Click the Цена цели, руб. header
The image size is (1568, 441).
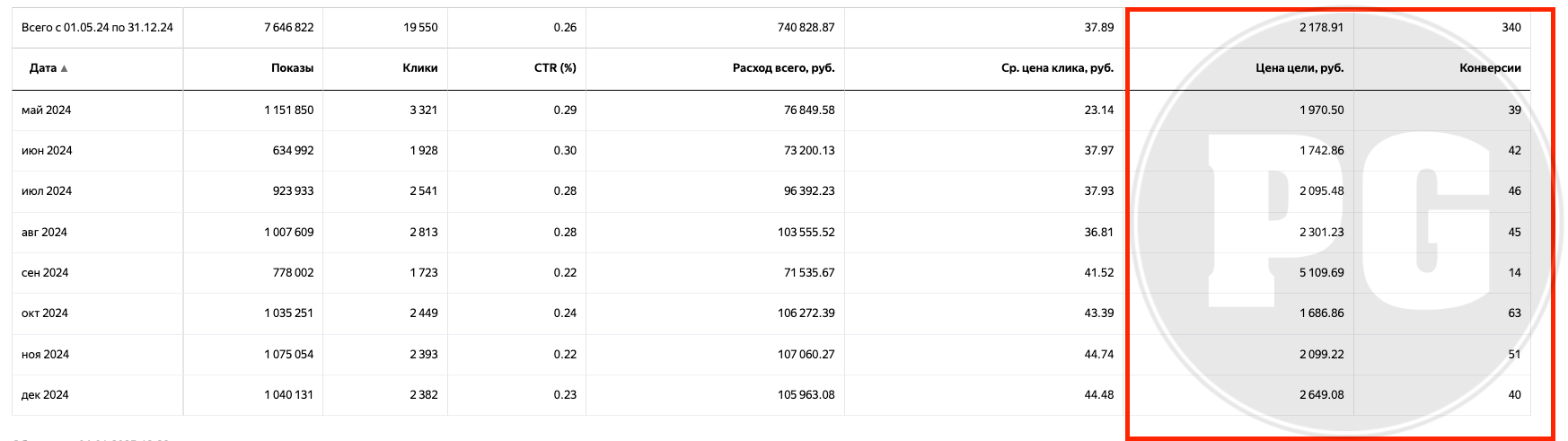point(1299,68)
